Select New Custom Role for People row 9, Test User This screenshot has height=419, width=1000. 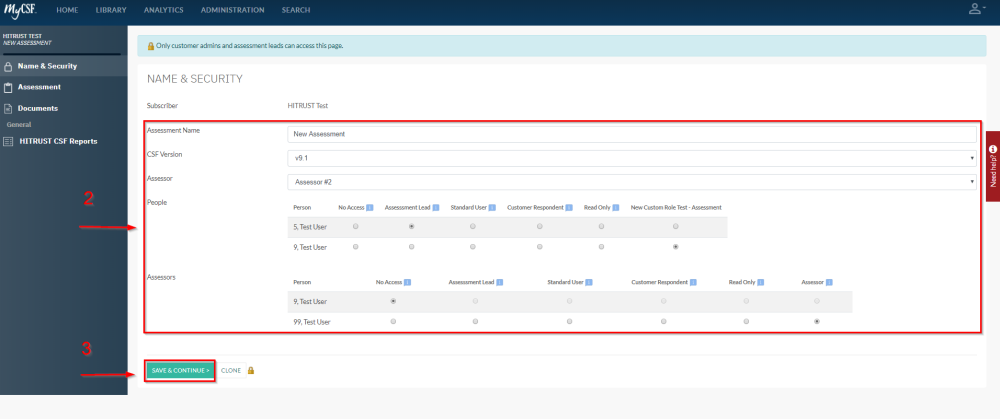tap(675, 247)
